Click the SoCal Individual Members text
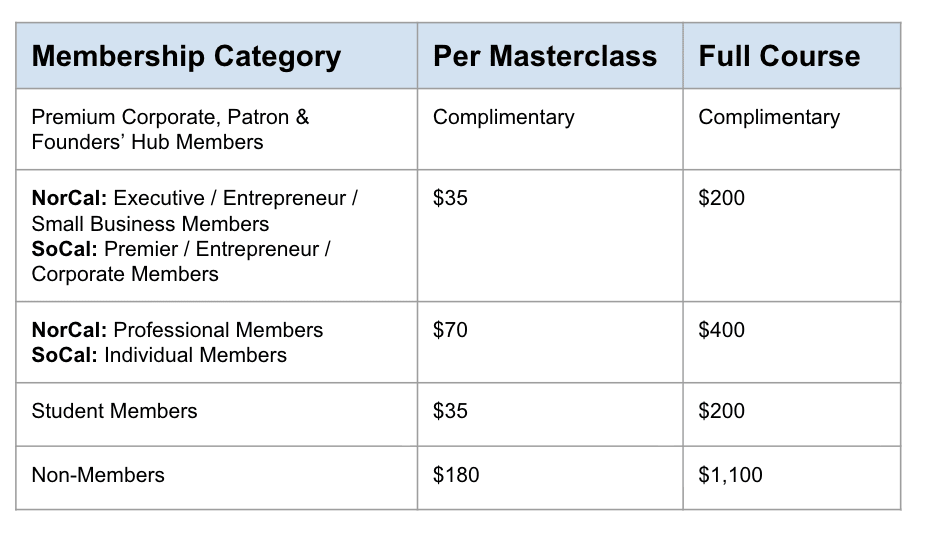The image size is (926, 534). pos(159,355)
